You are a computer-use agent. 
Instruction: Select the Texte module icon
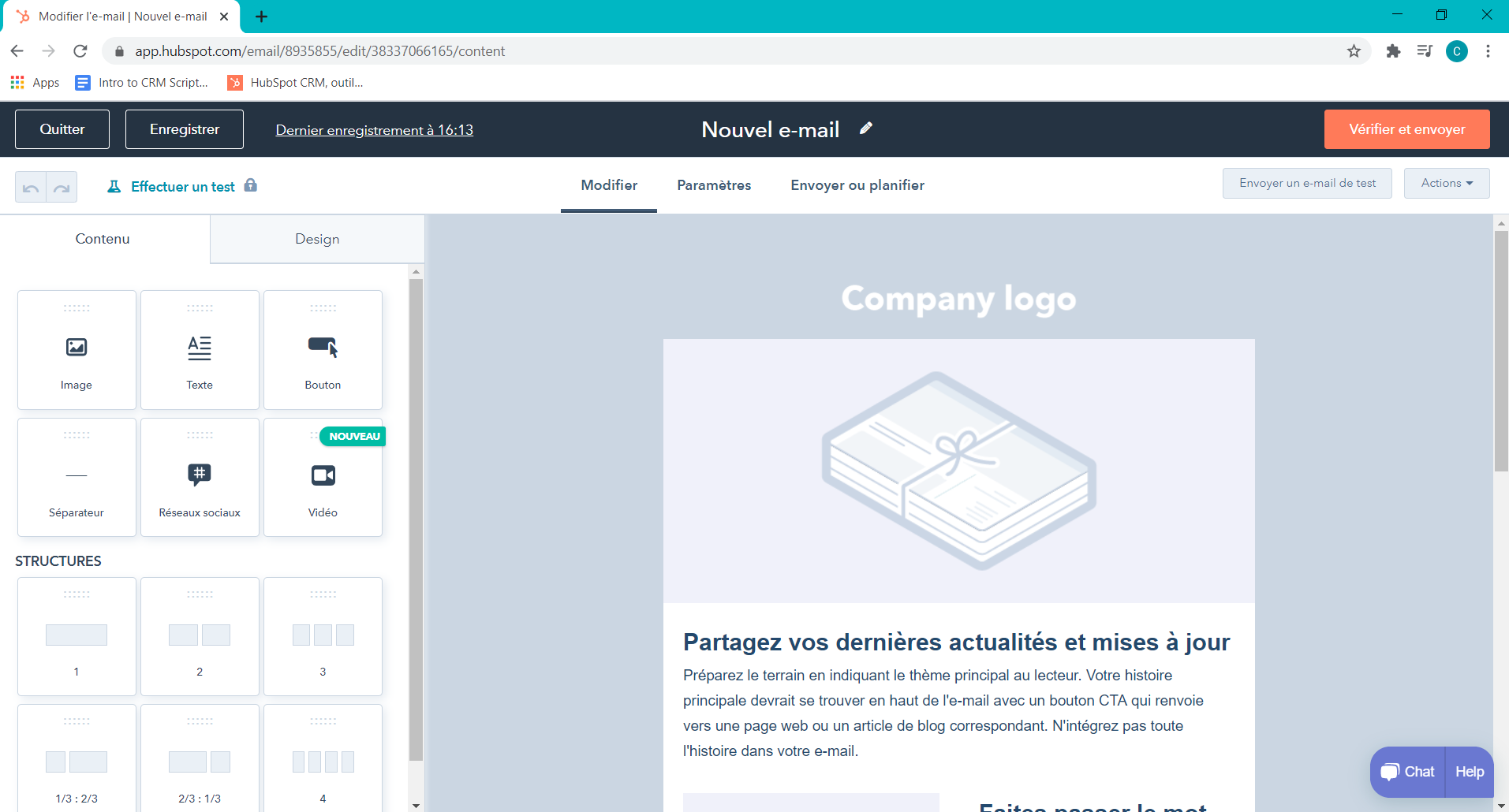(x=200, y=348)
